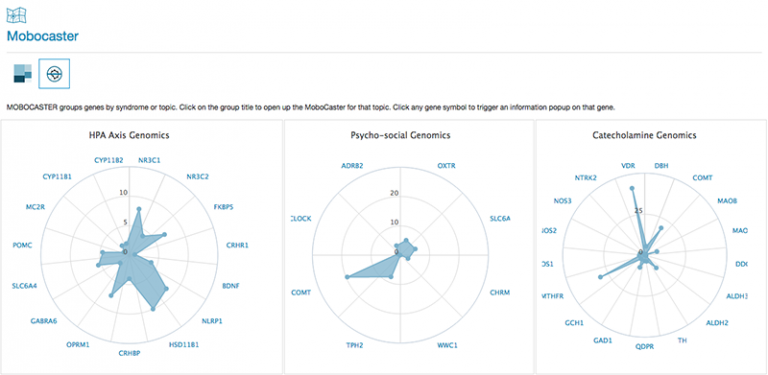Click the POMC gene symbol
Viewport: 768px width, 375px height.
[x=23, y=245]
